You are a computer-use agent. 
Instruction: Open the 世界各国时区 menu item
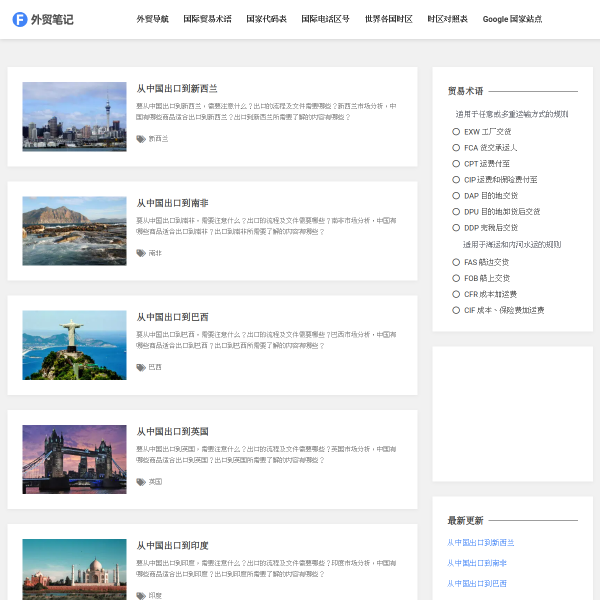pyautogui.click(x=388, y=19)
